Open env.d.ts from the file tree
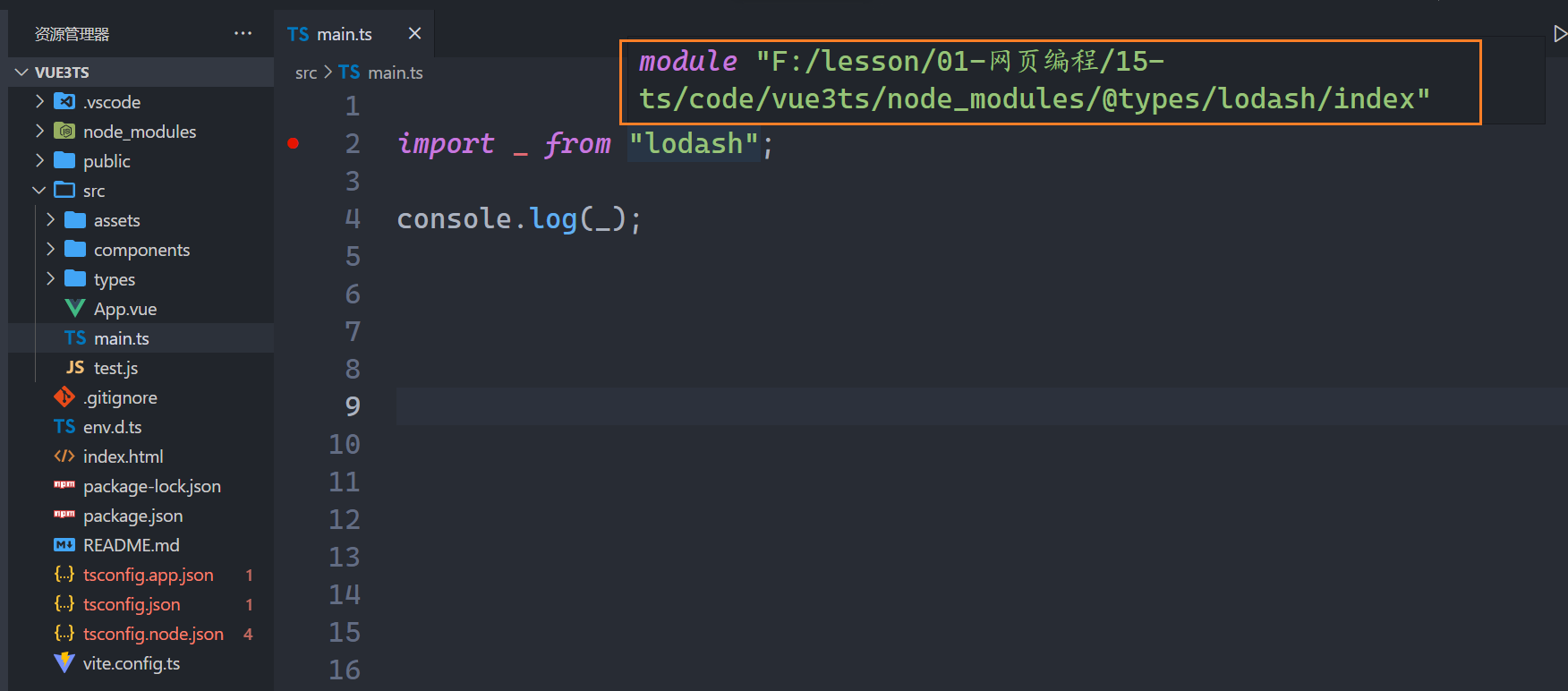 112,427
